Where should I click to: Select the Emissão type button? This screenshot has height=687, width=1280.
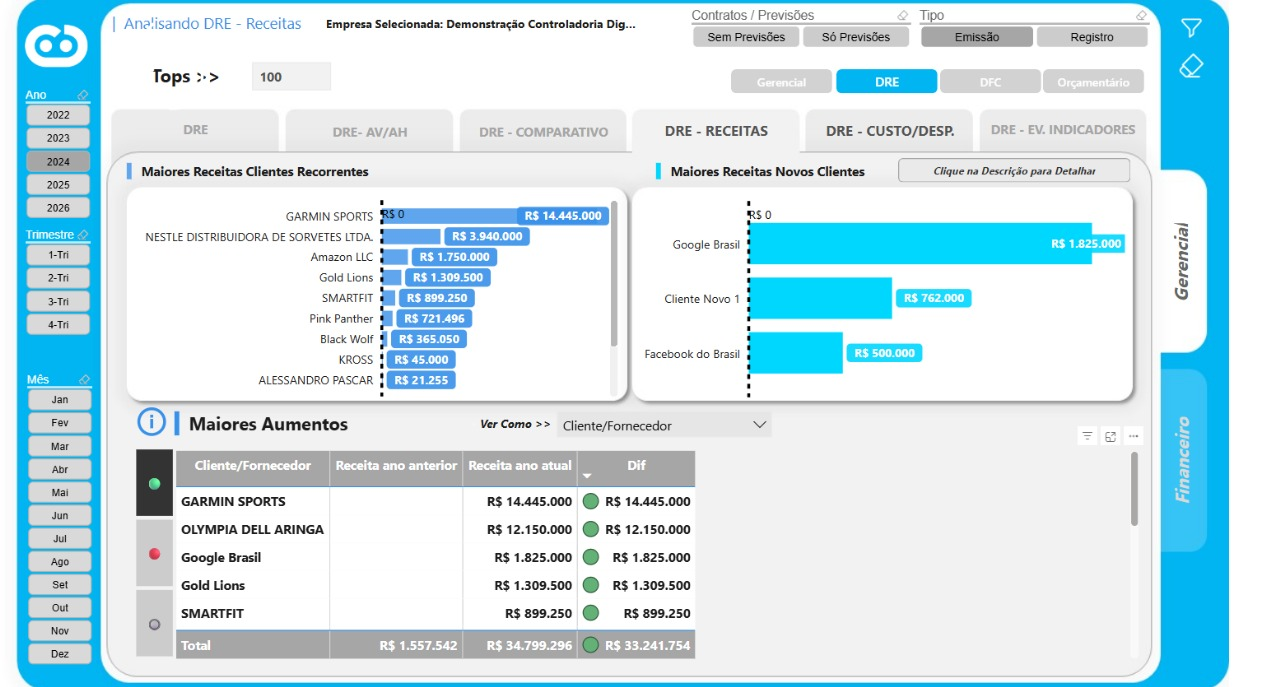(976, 37)
